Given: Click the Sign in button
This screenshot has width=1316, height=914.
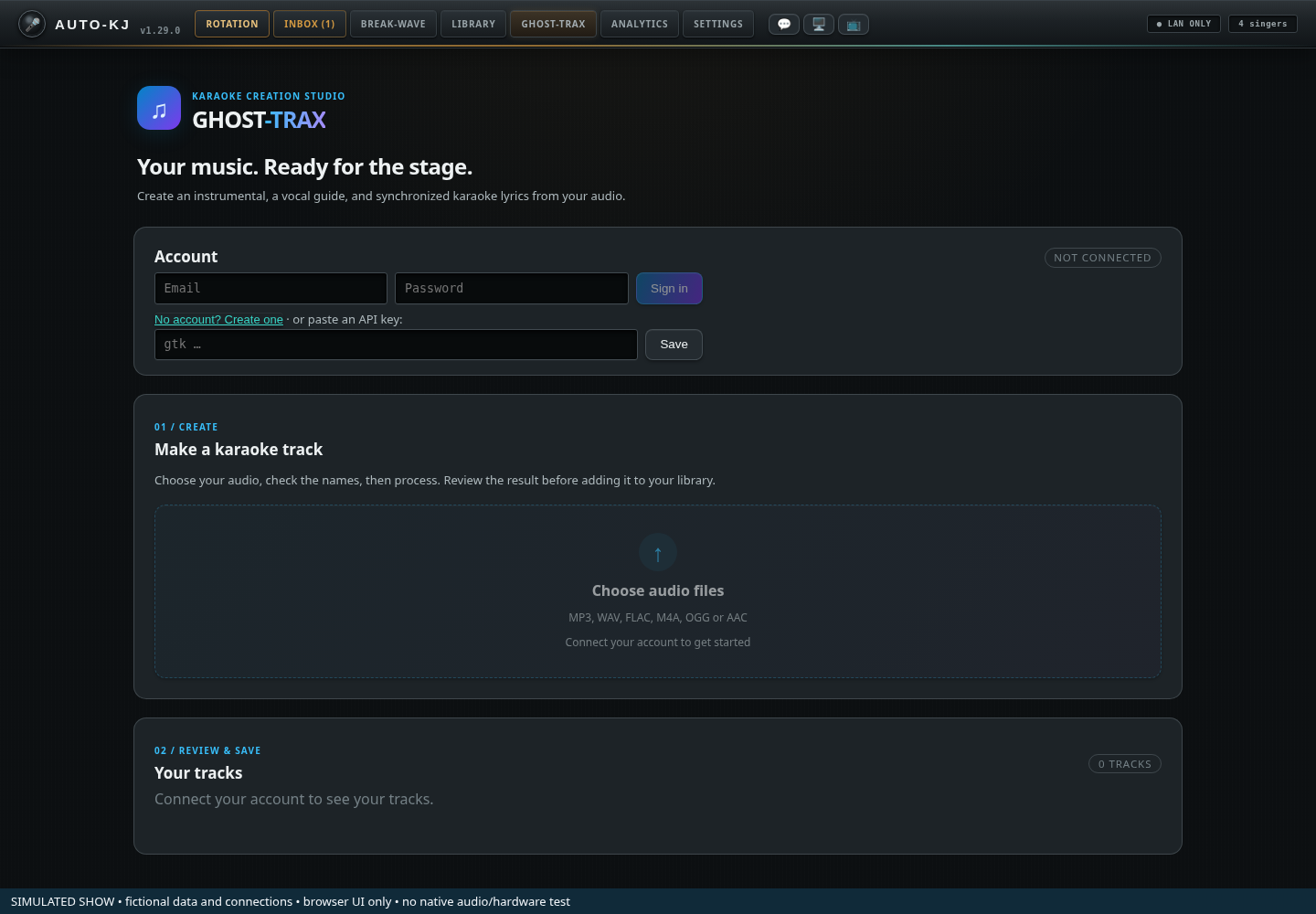Looking at the screenshot, I should pyautogui.click(x=669, y=288).
